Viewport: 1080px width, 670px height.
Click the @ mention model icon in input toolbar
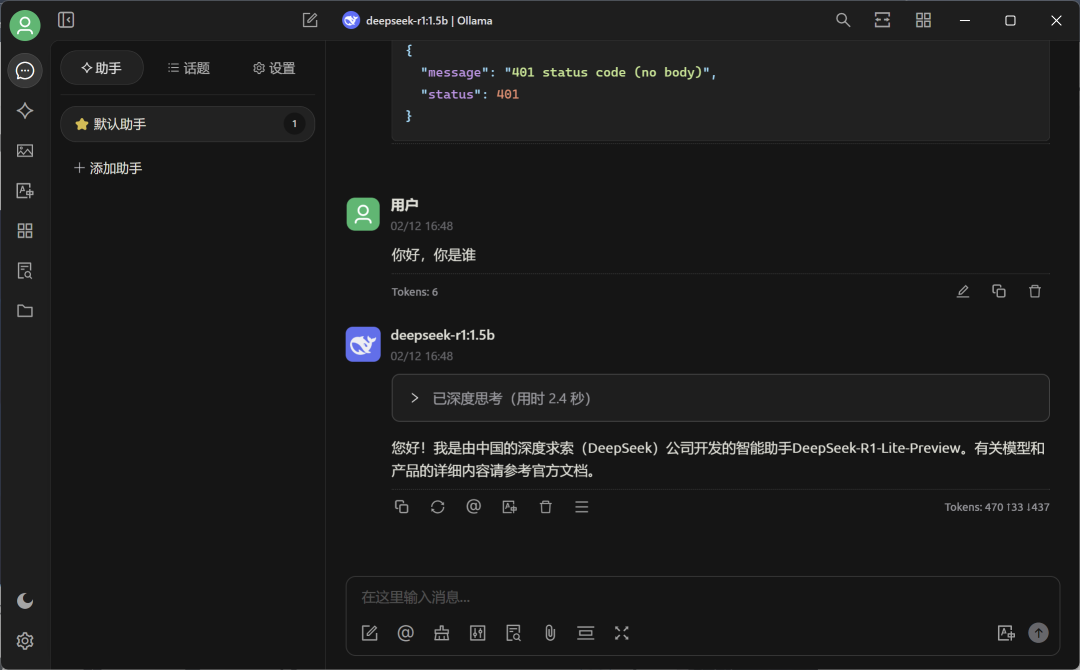coord(406,633)
